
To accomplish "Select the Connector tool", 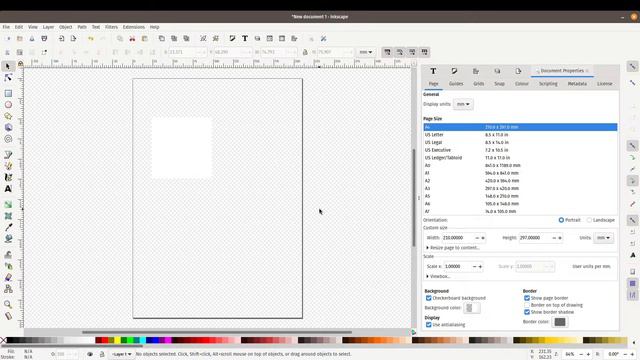I will [8, 289].
